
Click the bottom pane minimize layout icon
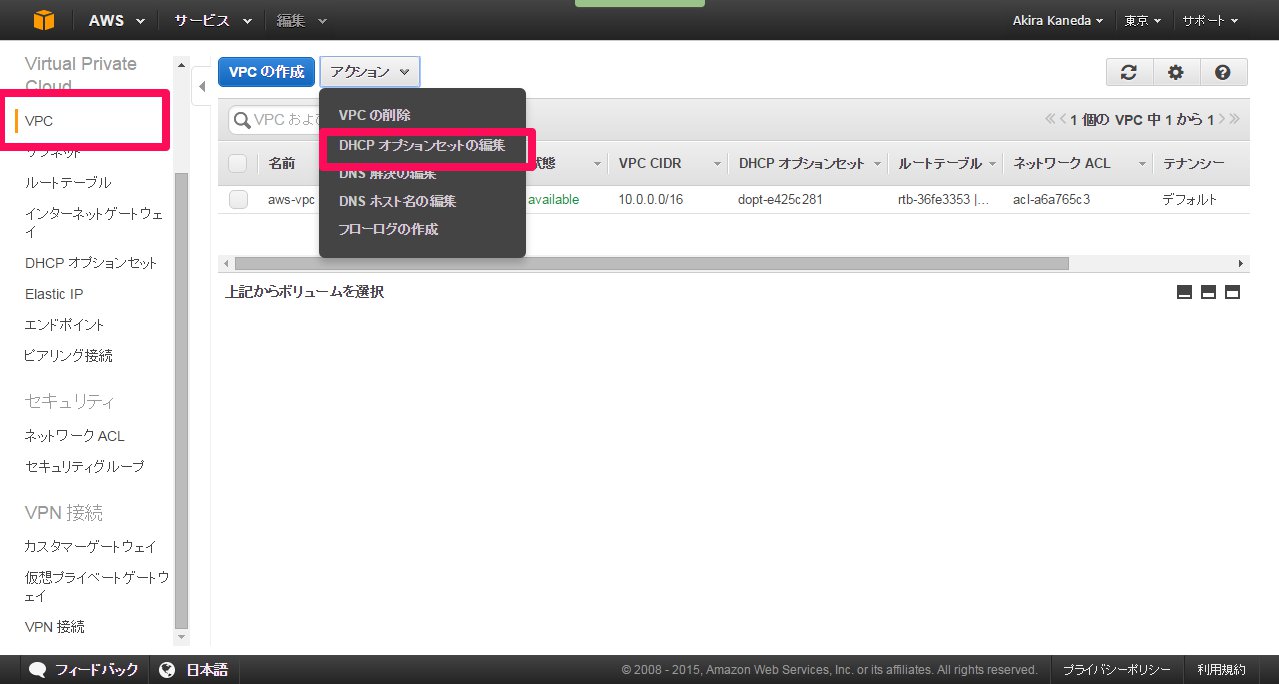click(1184, 292)
